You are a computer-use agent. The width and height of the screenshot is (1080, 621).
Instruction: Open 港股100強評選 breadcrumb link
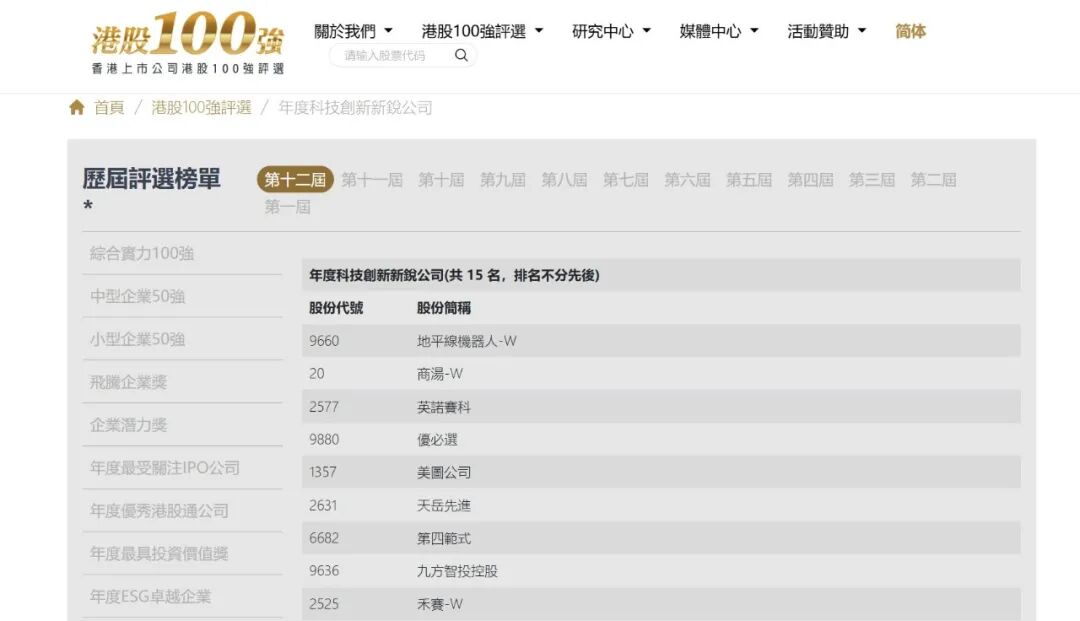pos(201,107)
